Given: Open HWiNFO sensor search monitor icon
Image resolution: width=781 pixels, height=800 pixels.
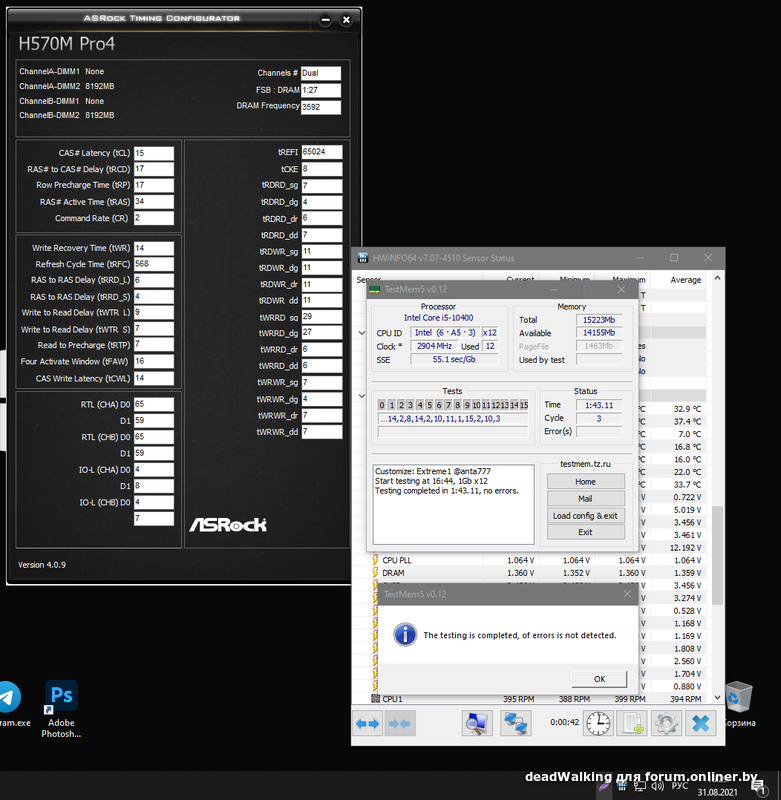Looking at the screenshot, I should coord(476,723).
